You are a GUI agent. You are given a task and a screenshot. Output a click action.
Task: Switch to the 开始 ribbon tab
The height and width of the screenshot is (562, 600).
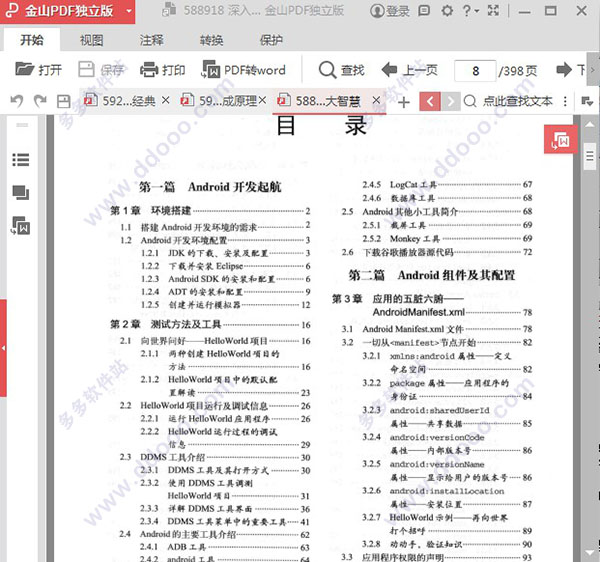32,40
